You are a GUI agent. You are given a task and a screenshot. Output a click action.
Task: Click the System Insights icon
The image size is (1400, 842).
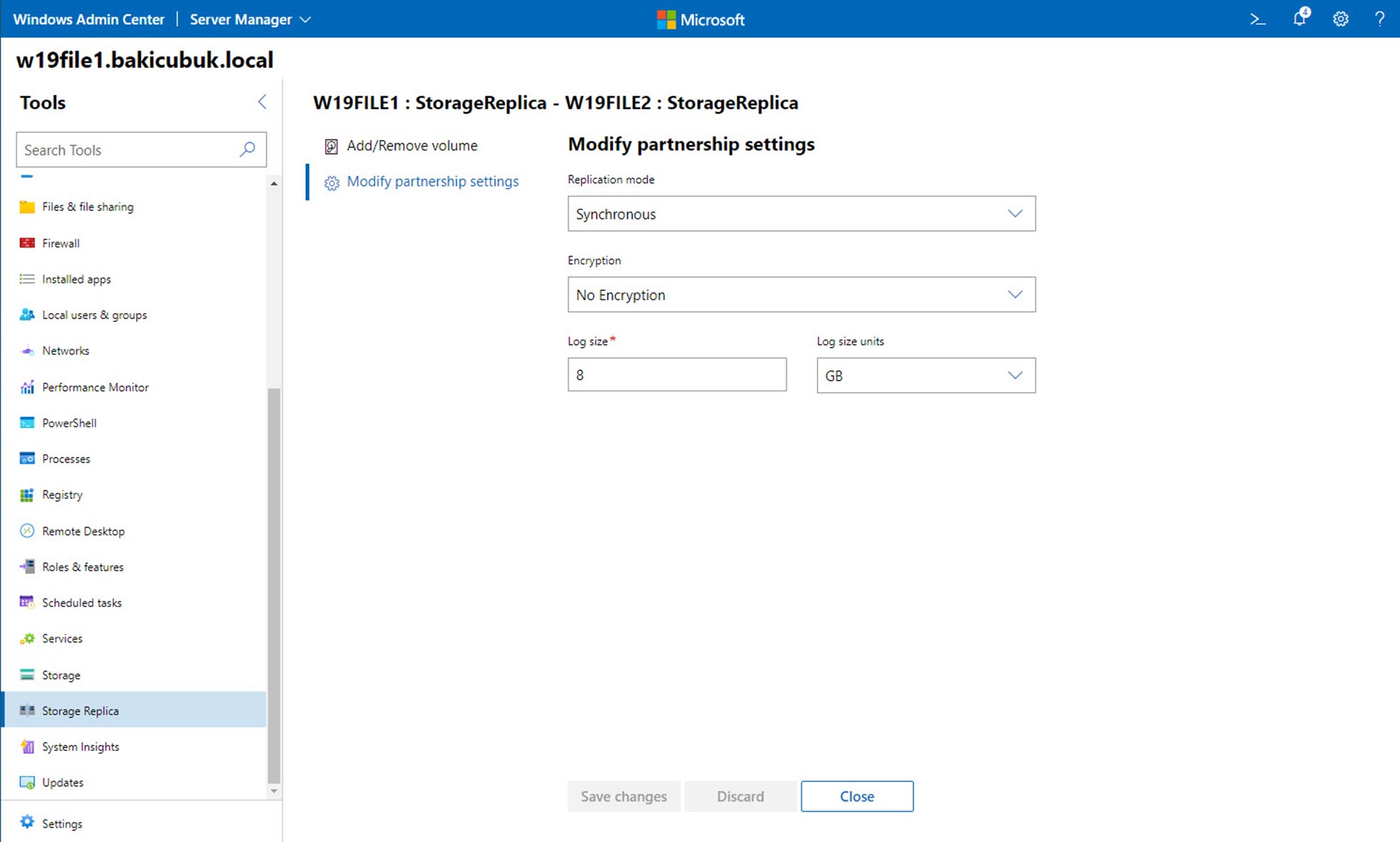[27, 746]
